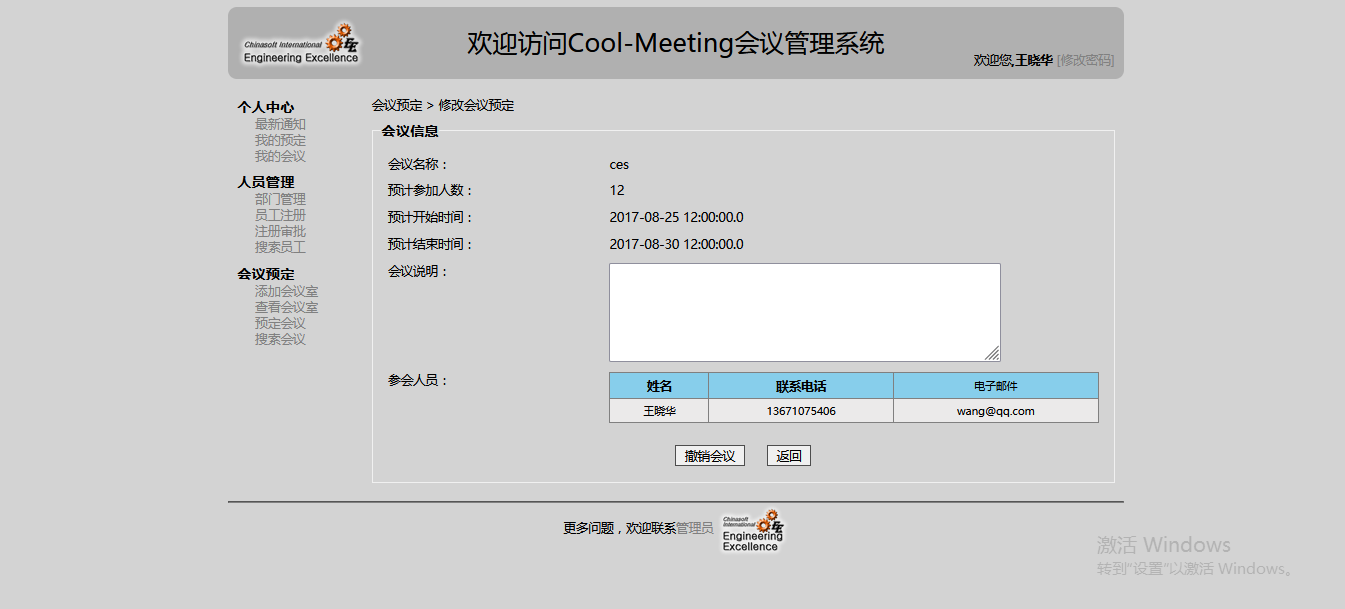The image size is (1345, 609).
Task: Click the attendee name 王晓华 table cell
Action: [659, 411]
